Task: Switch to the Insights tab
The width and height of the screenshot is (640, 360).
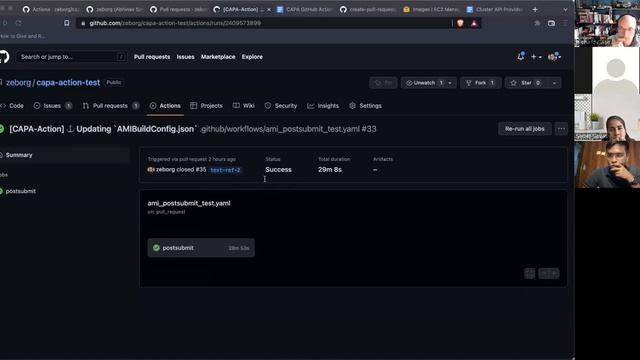Action: coord(323,106)
